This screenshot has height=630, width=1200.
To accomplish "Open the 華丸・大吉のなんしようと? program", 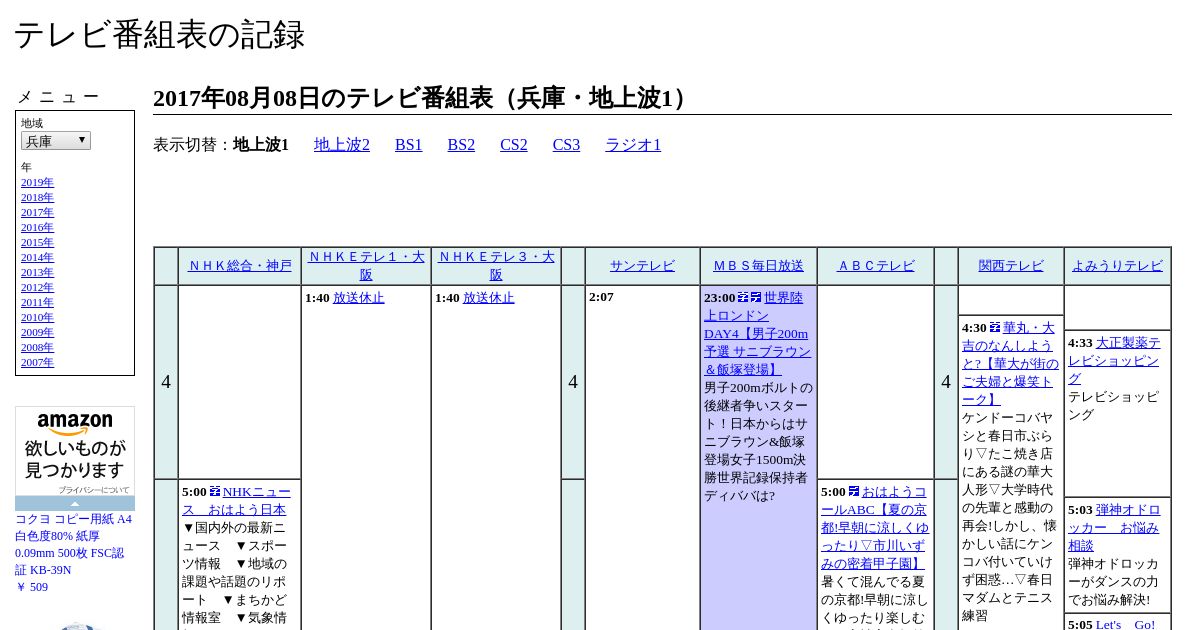I will (1010, 364).
